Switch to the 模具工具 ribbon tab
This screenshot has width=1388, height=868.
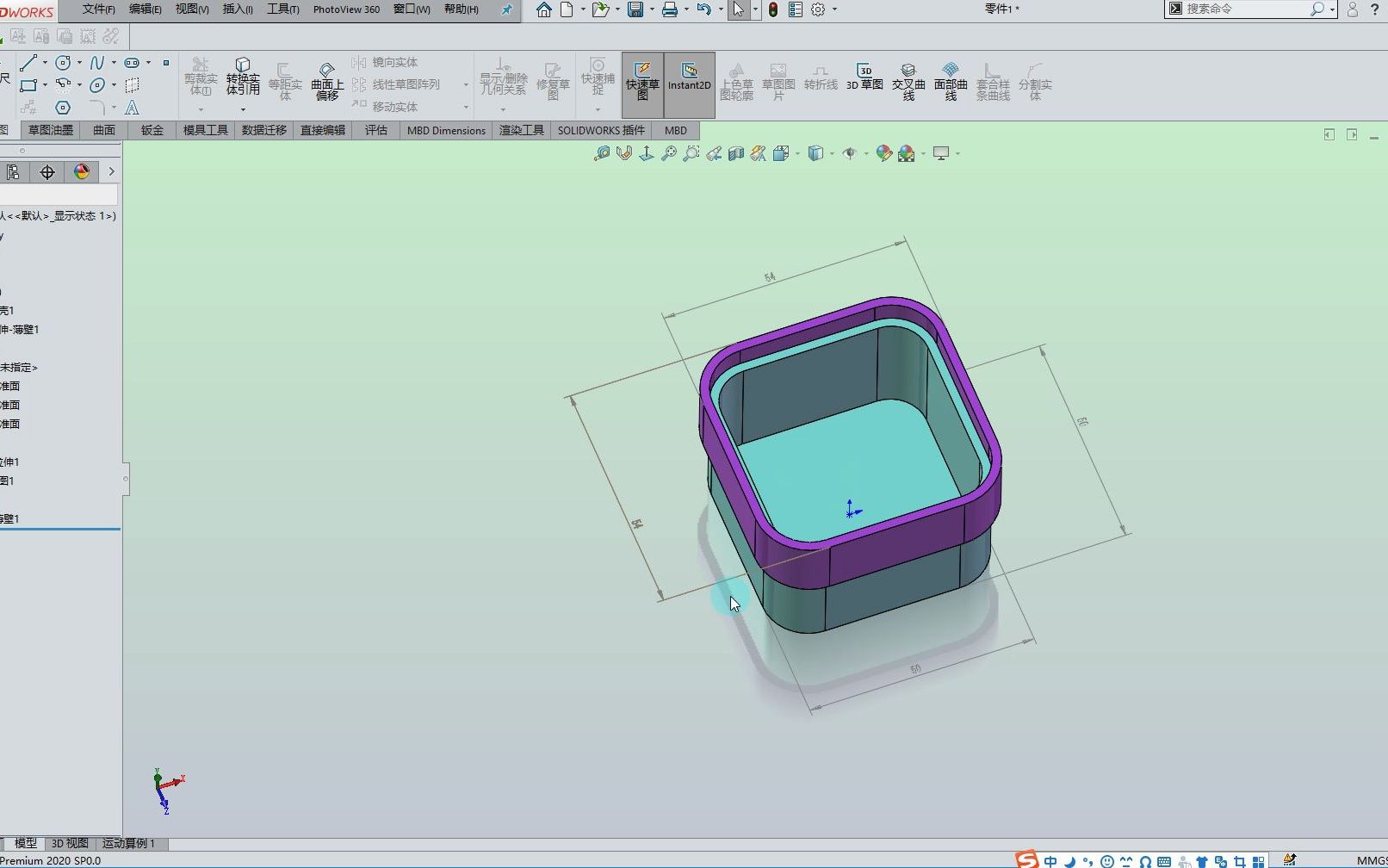[204, 130]
